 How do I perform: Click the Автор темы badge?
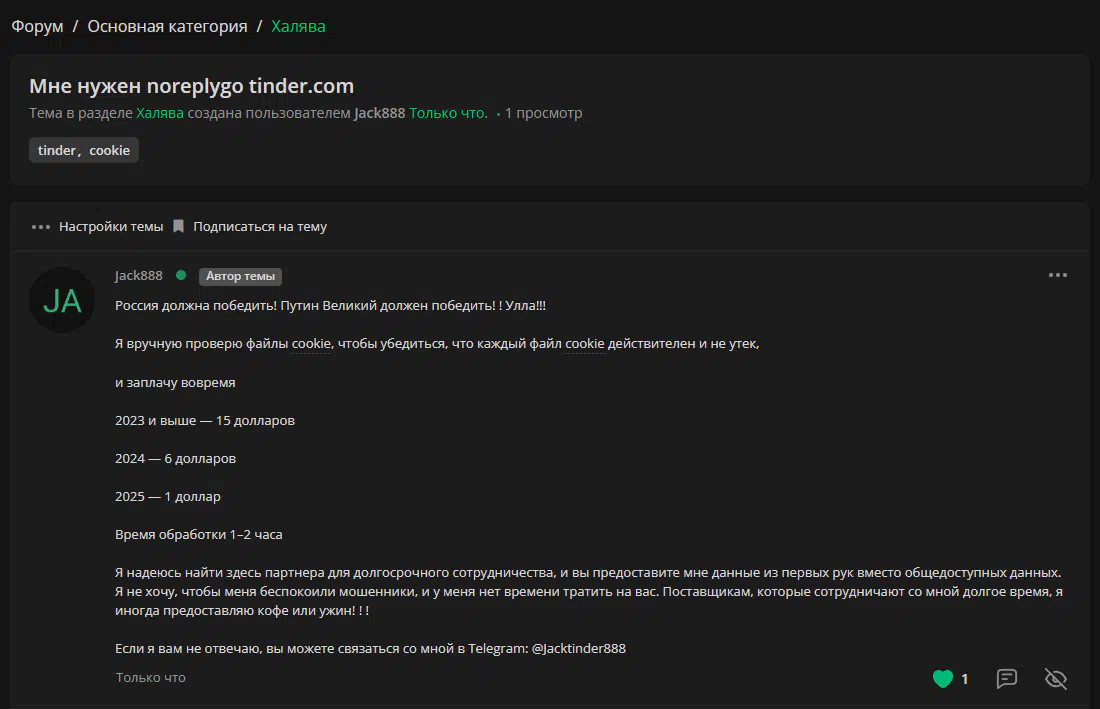click(240, 276)
